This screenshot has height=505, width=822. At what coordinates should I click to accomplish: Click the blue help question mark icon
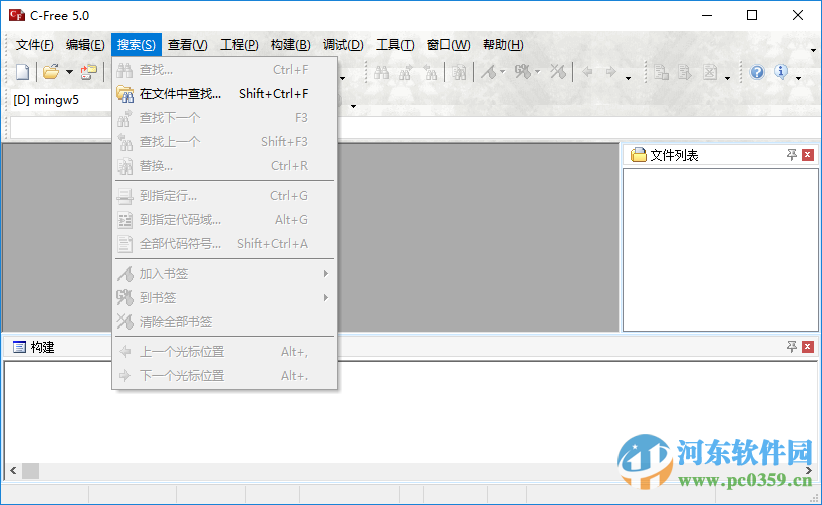756,72
